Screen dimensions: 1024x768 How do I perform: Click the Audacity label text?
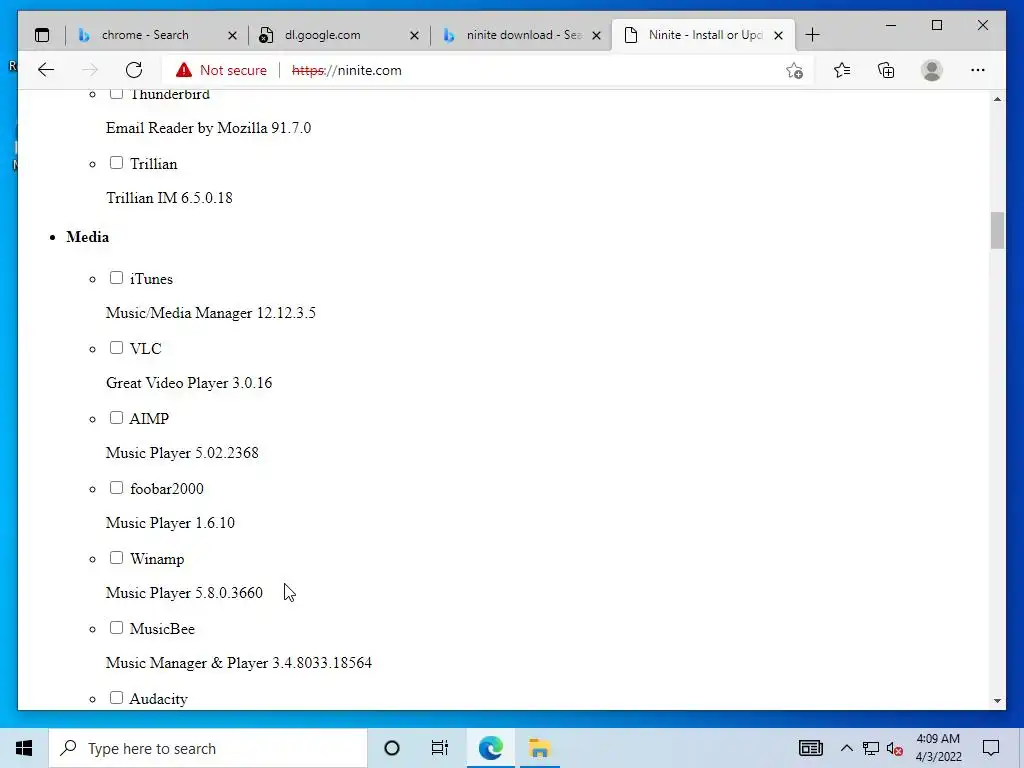tap(159, 699)
